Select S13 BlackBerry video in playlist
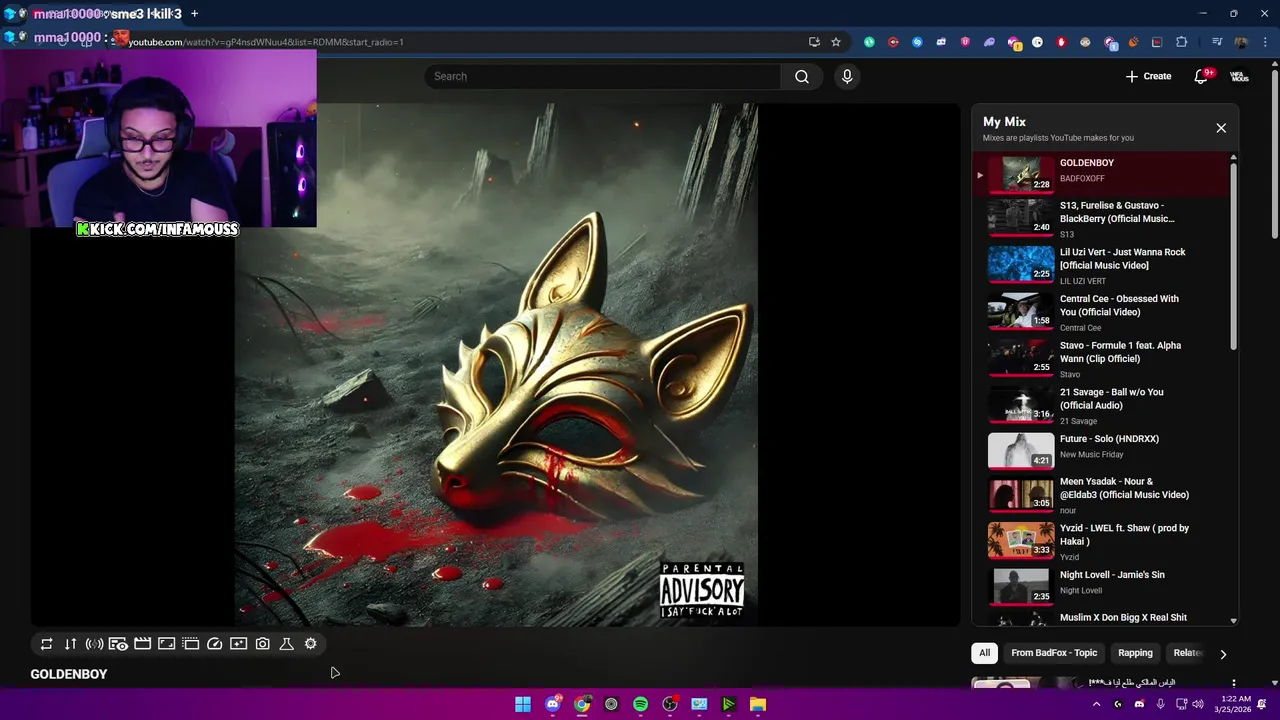This screenshot has width=1280, height=720. pyautogui.click(x=1101, y=220)
